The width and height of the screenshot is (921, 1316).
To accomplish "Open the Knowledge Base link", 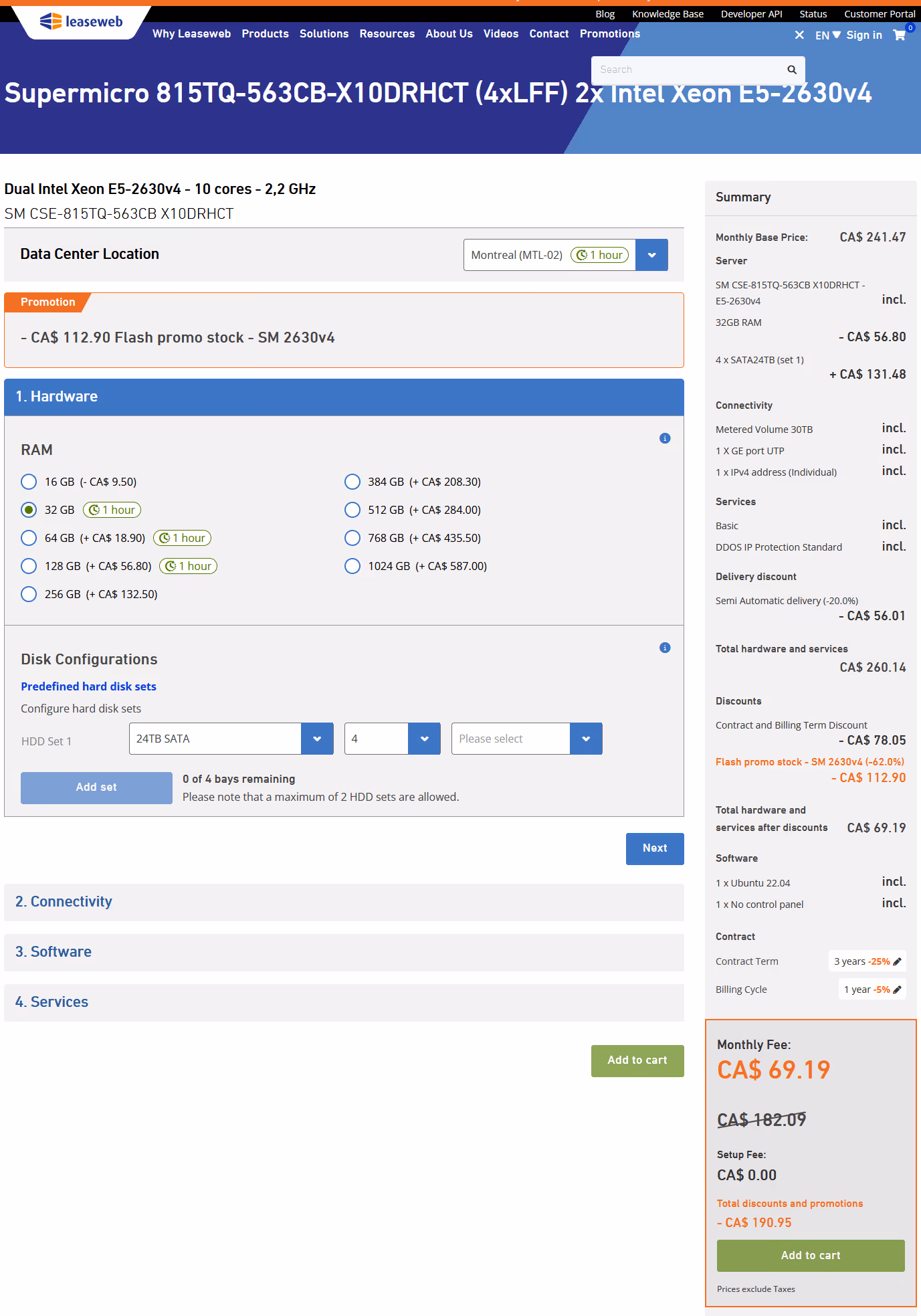I will point(668,14).
